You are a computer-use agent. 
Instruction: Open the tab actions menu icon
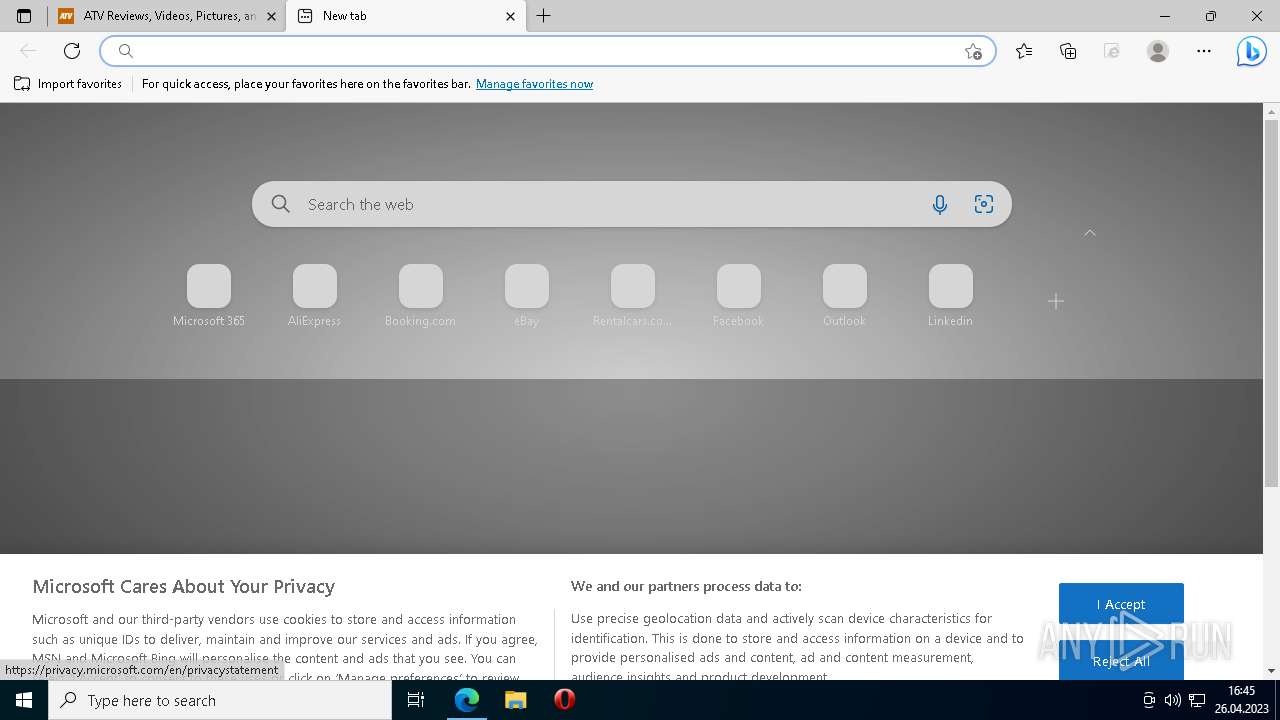pyautogui.click(x=24, y=16)
